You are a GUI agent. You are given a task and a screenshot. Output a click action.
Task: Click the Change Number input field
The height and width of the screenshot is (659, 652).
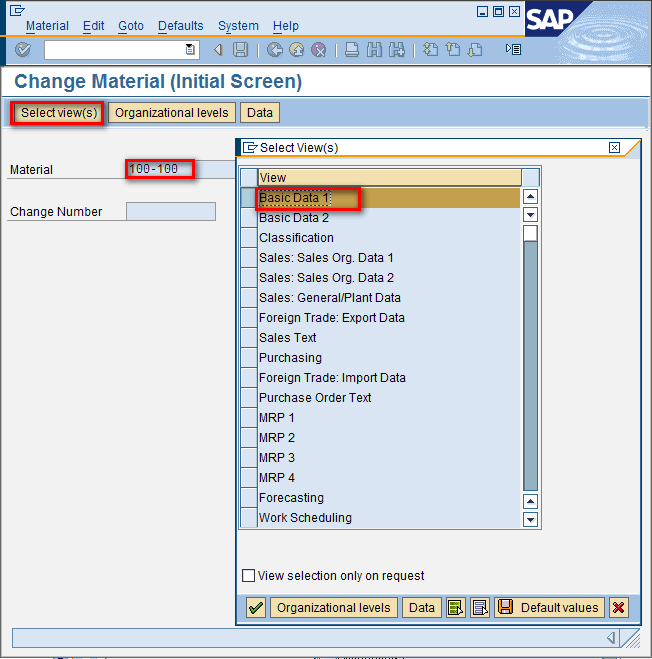(171, 212)
